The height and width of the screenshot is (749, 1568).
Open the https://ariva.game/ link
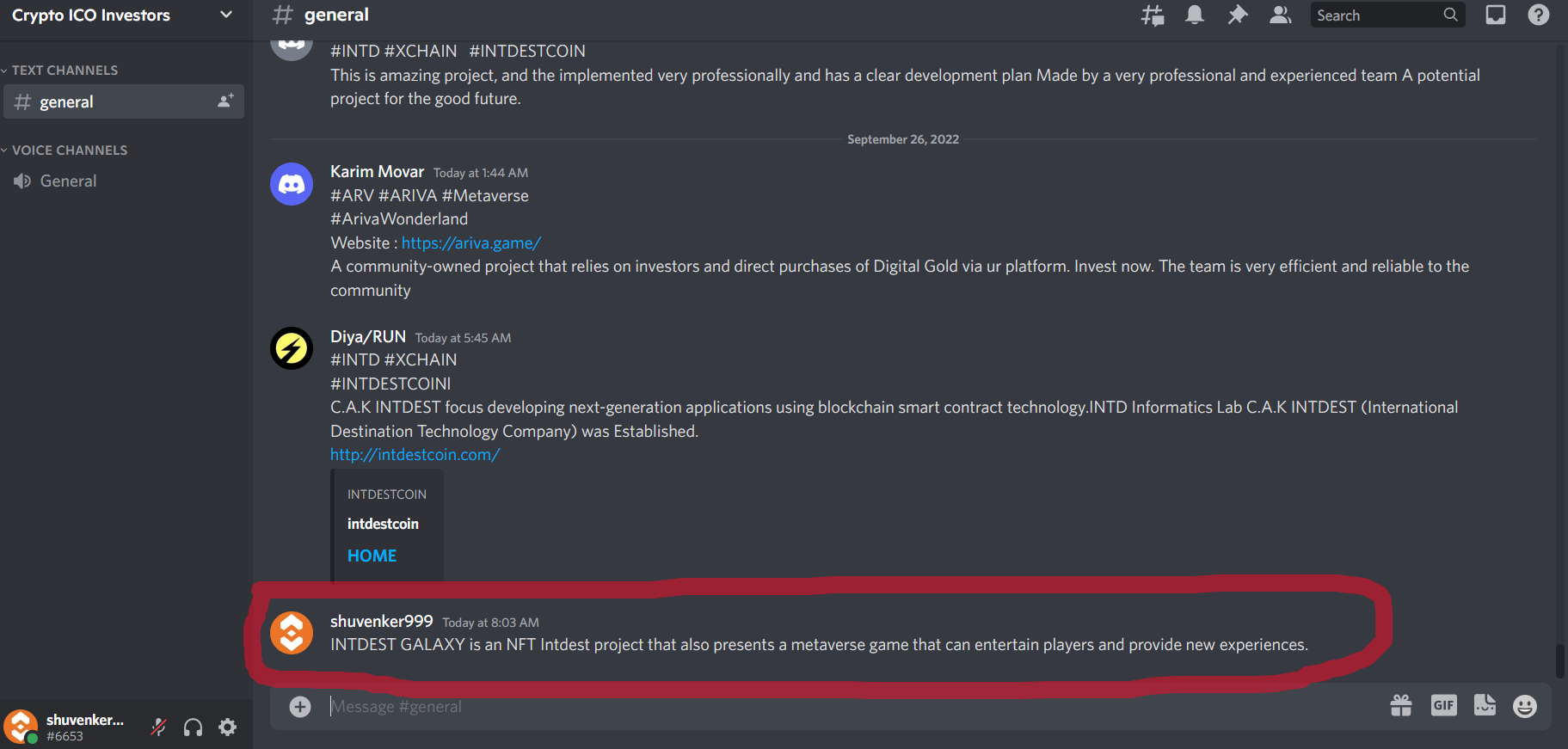point(471,243)
